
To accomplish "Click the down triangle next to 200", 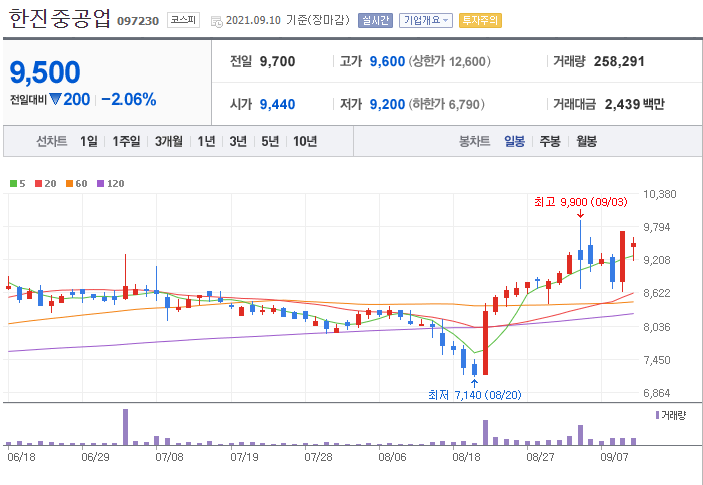I will 55,100.
